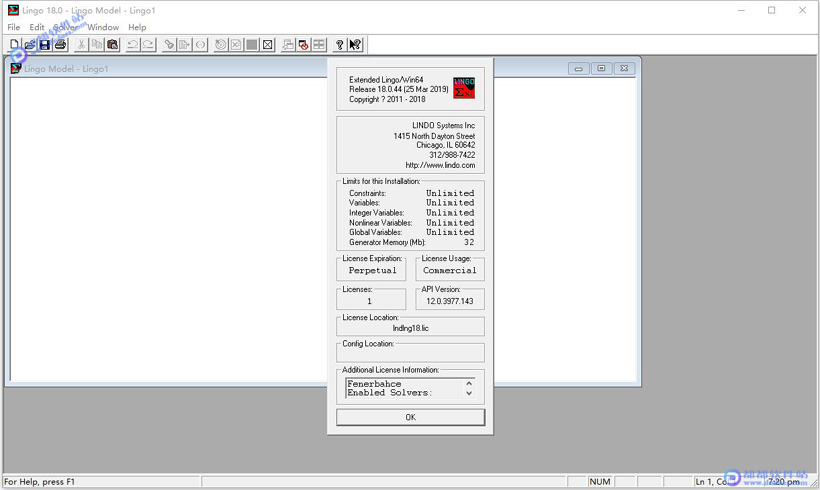Send window to back using the toolbar icon
This screenshot has width=820, height=490.
coord(288,45)
